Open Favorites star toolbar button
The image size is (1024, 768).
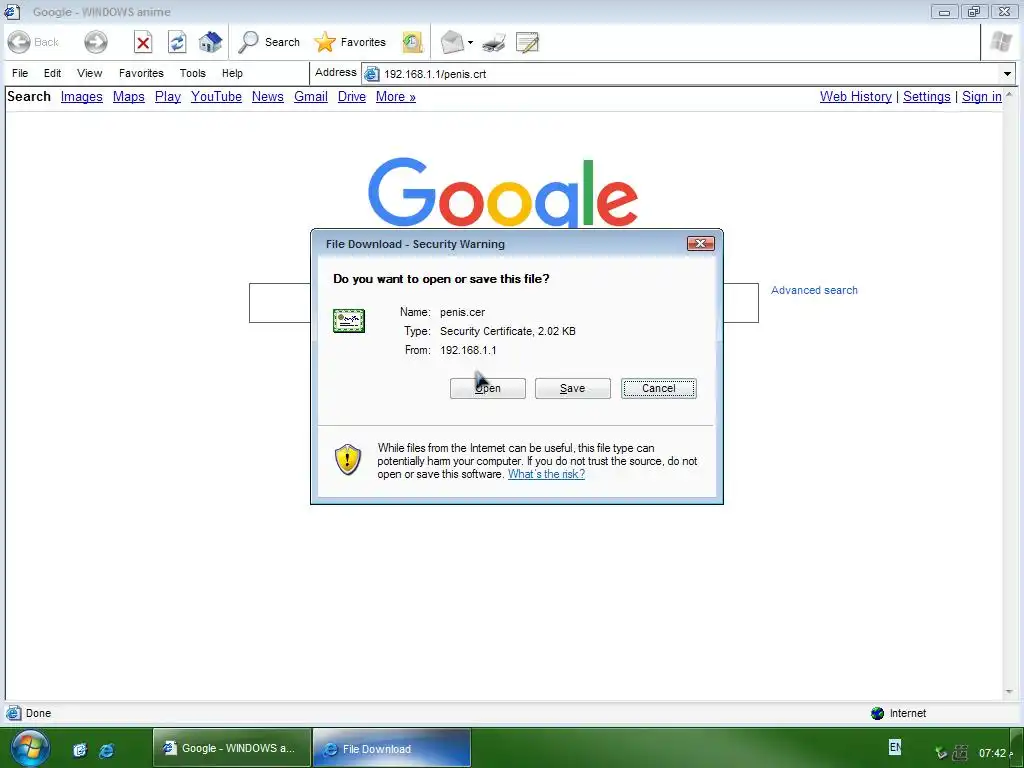[x=349, y=42]
